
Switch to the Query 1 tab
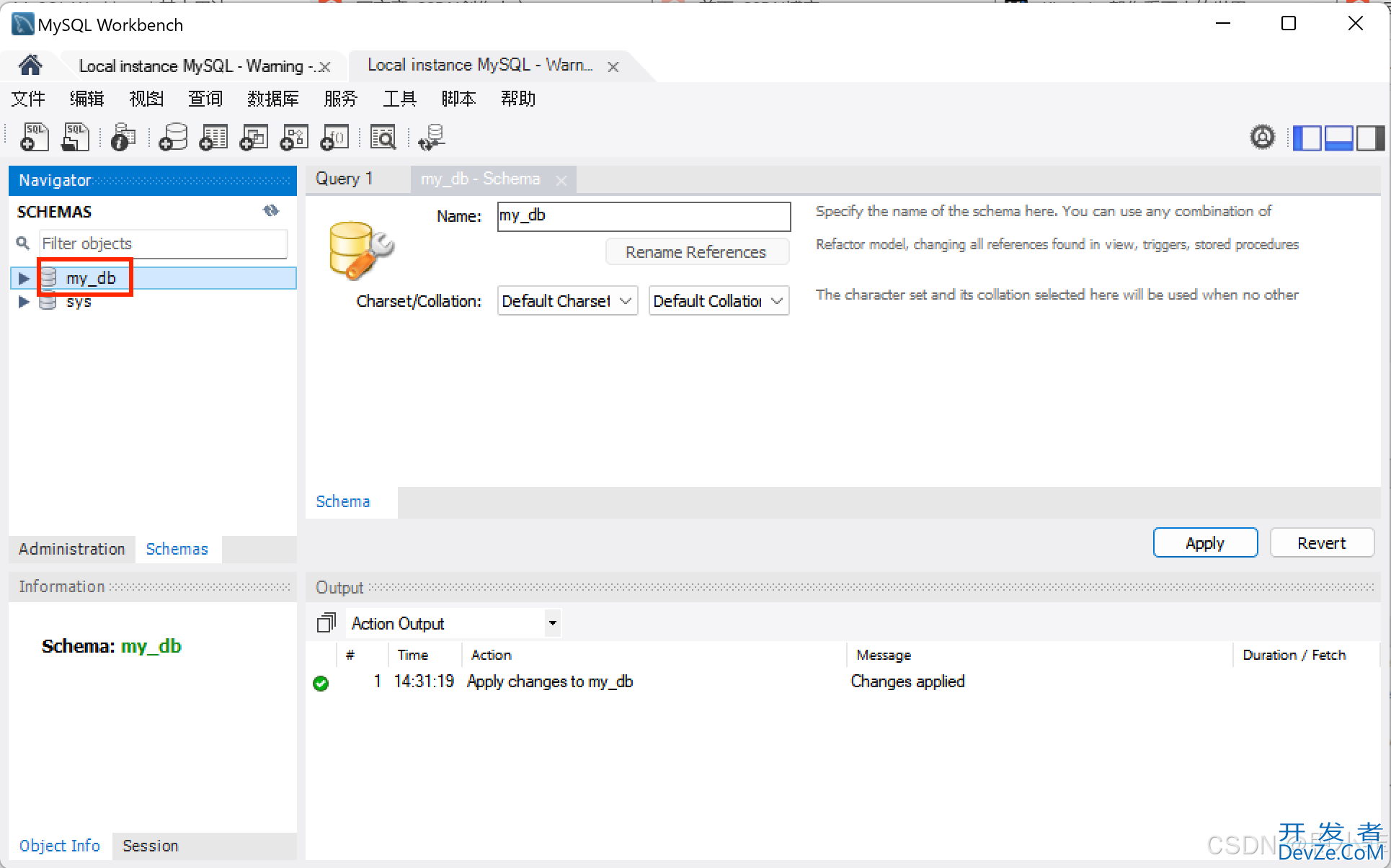[344, 179]
